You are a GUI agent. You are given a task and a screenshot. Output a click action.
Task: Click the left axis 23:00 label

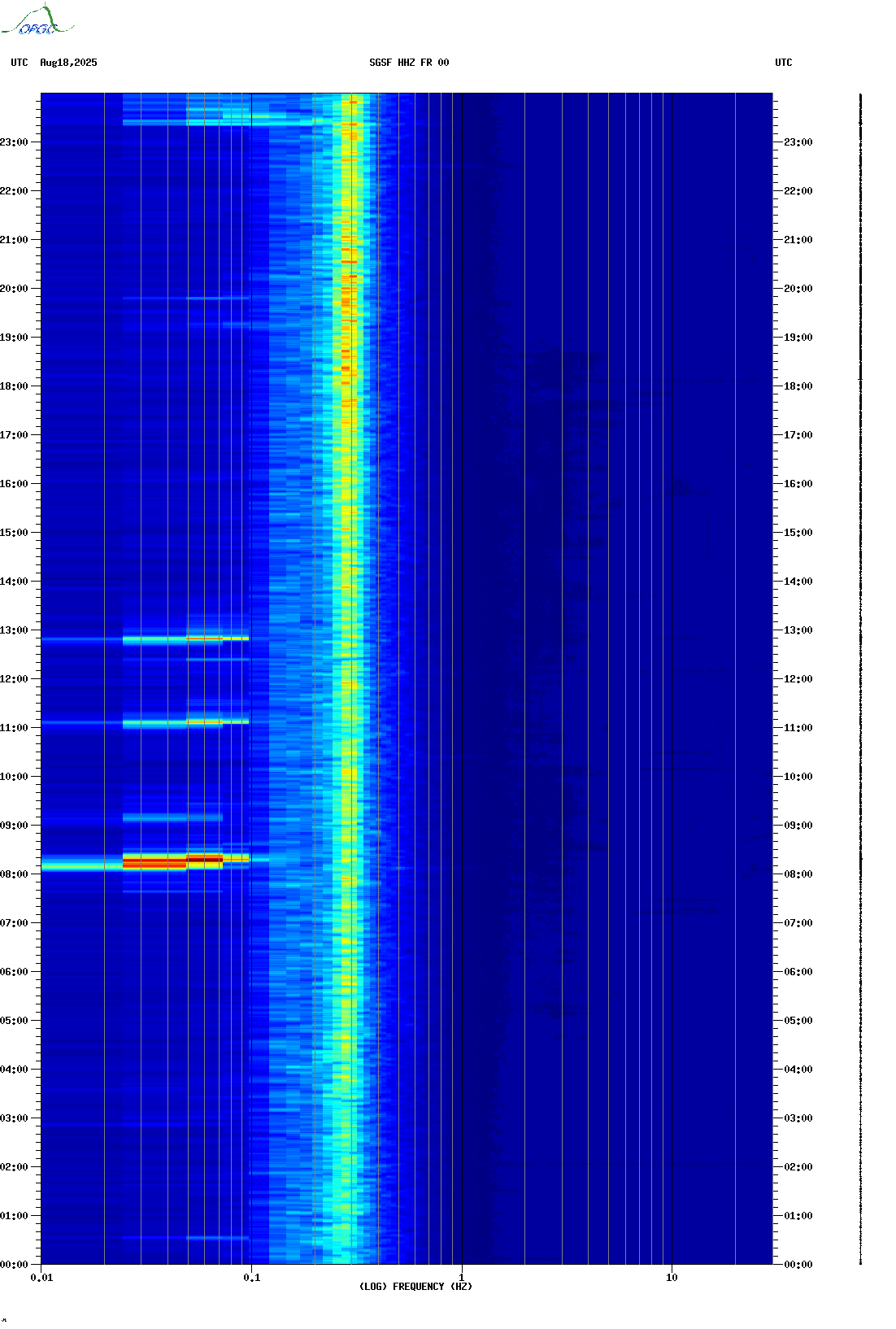[x=14, y=142]
